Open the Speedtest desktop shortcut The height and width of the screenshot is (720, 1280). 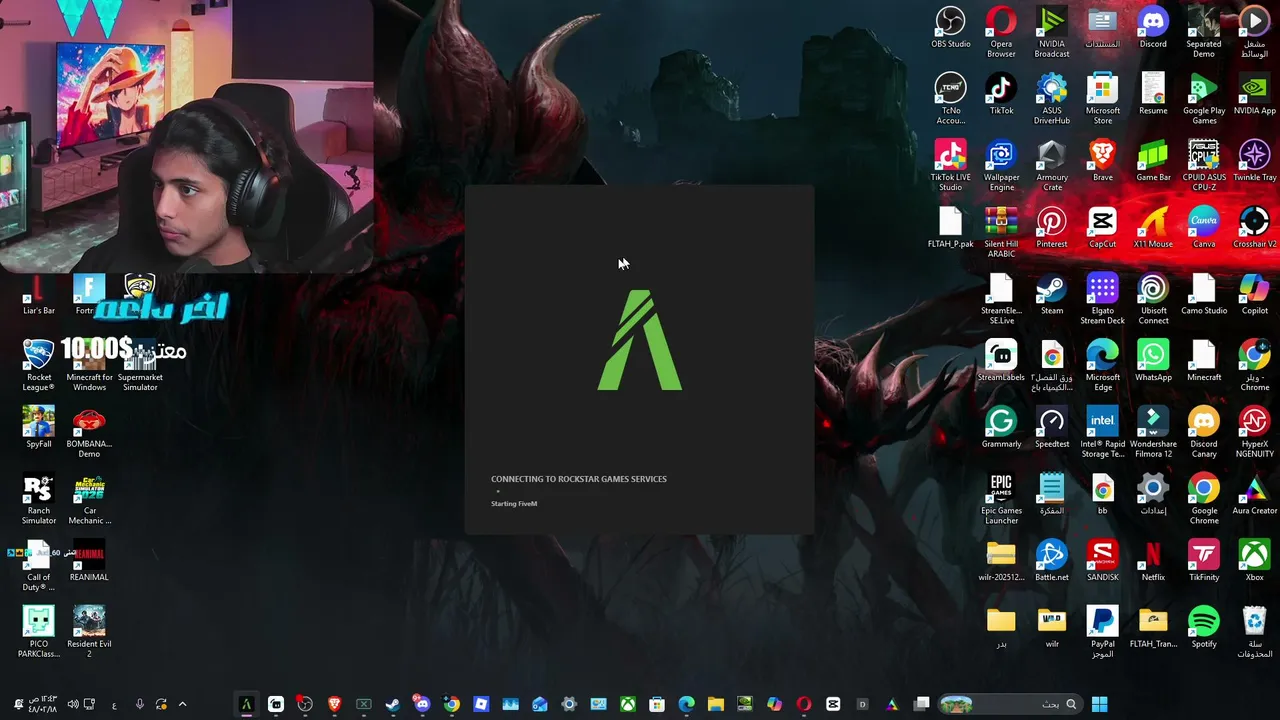click(1052, 429)
